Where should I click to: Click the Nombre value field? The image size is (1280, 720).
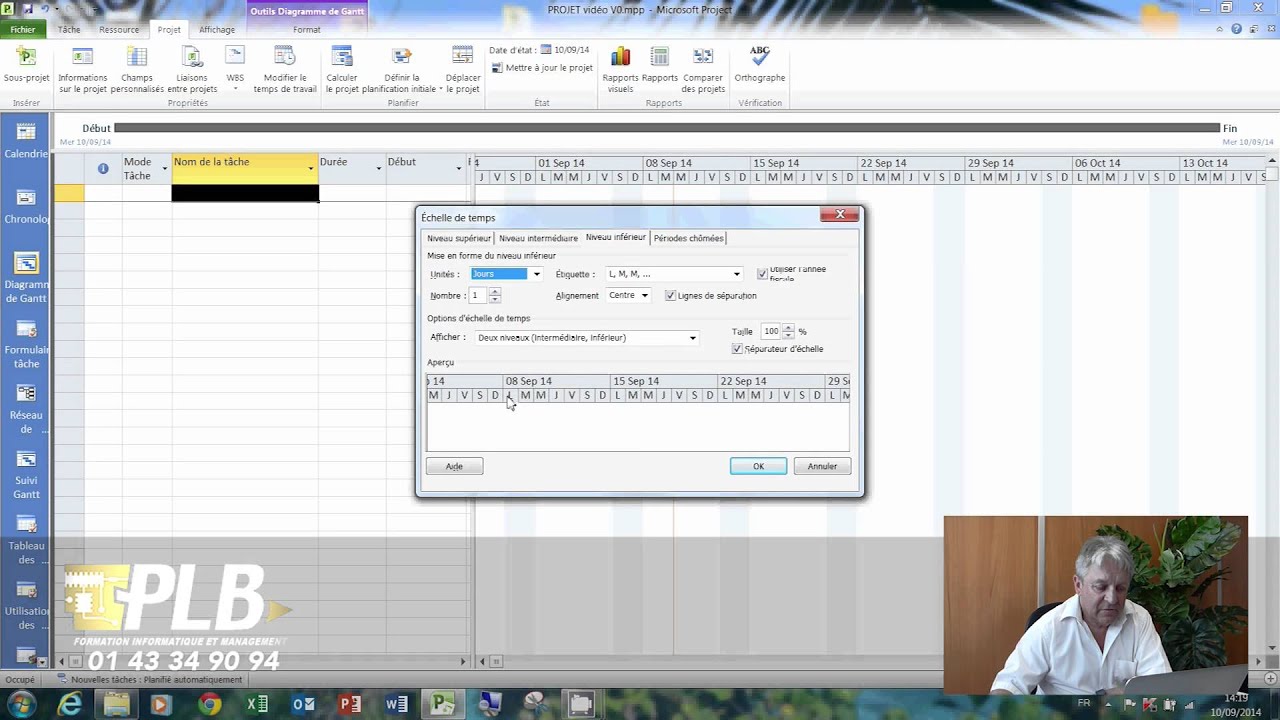(479, 296)
